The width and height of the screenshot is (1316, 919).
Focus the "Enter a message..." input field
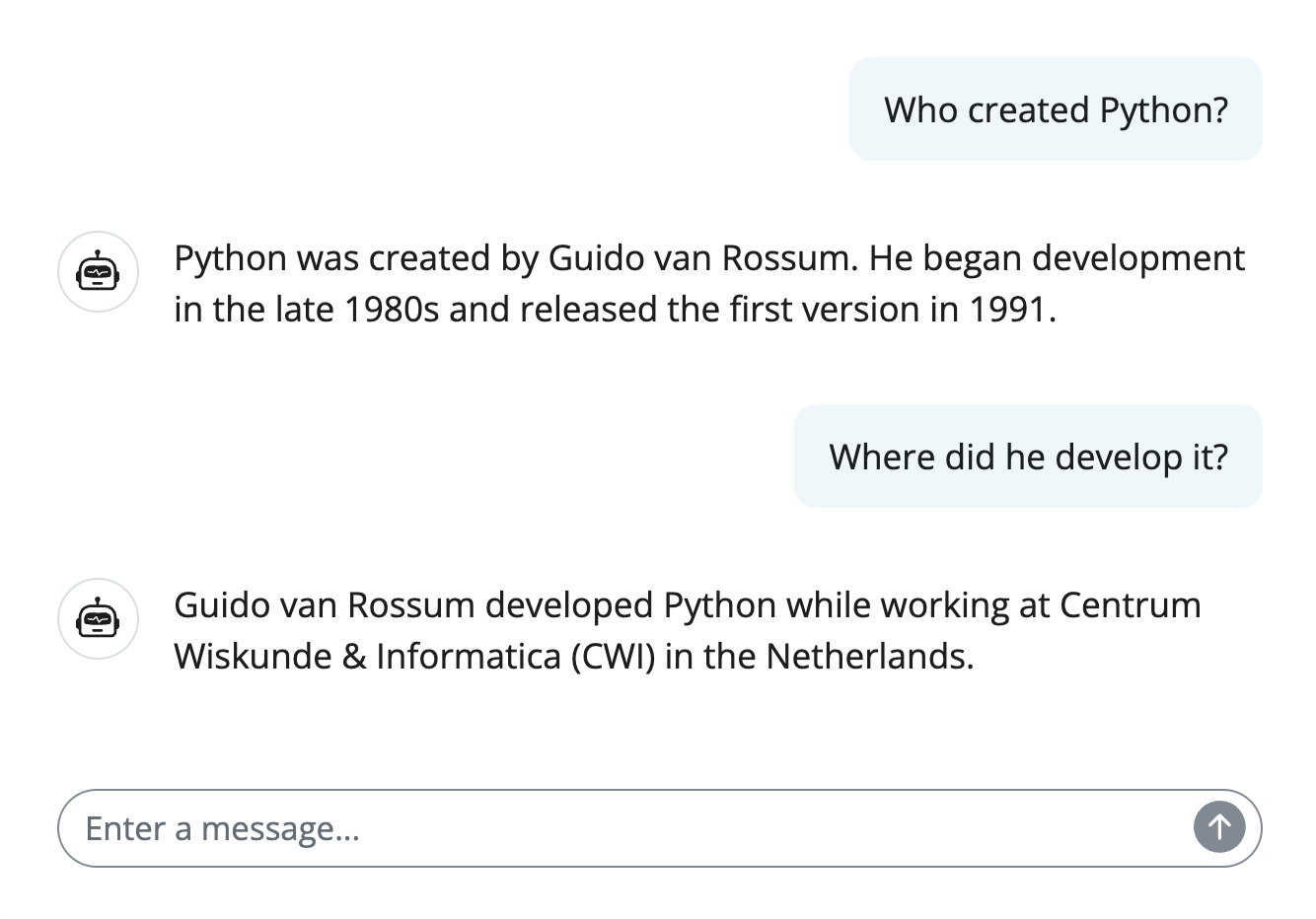pos(631,828)
